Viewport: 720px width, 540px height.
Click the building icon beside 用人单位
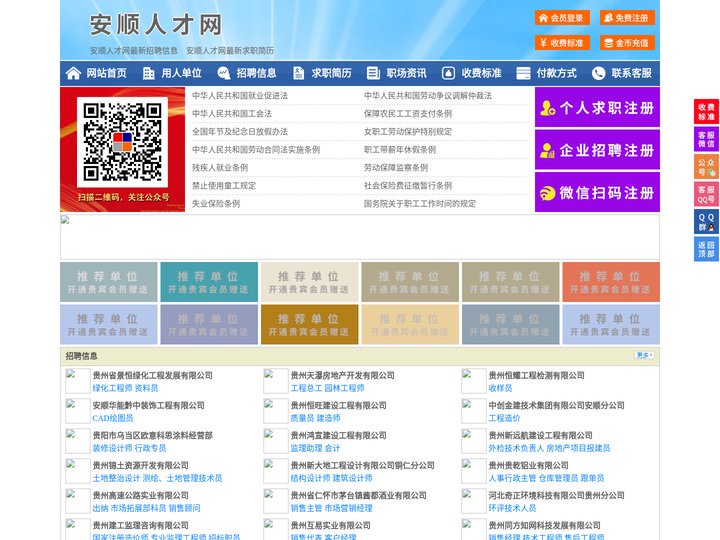(148, 73)
